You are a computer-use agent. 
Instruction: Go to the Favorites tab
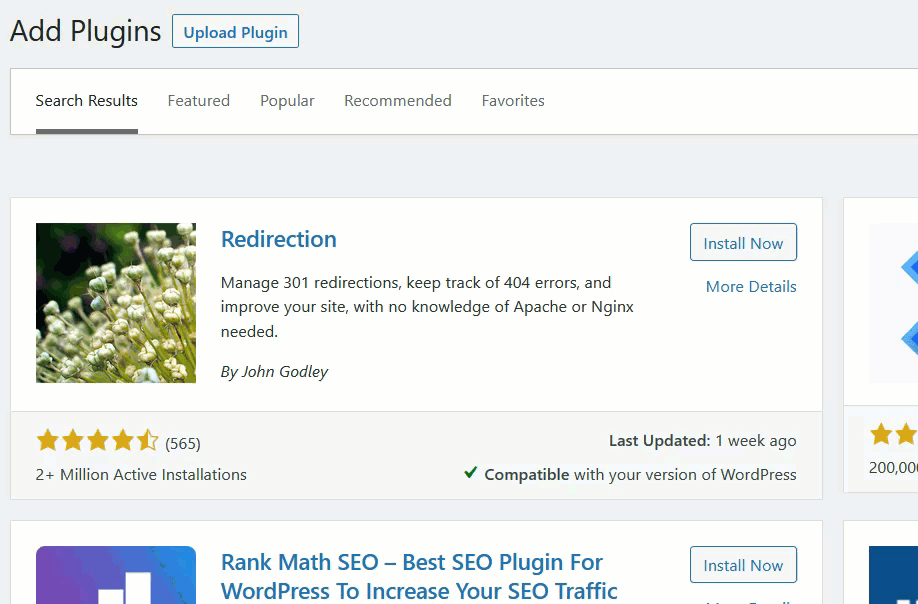tap(513, 101)
